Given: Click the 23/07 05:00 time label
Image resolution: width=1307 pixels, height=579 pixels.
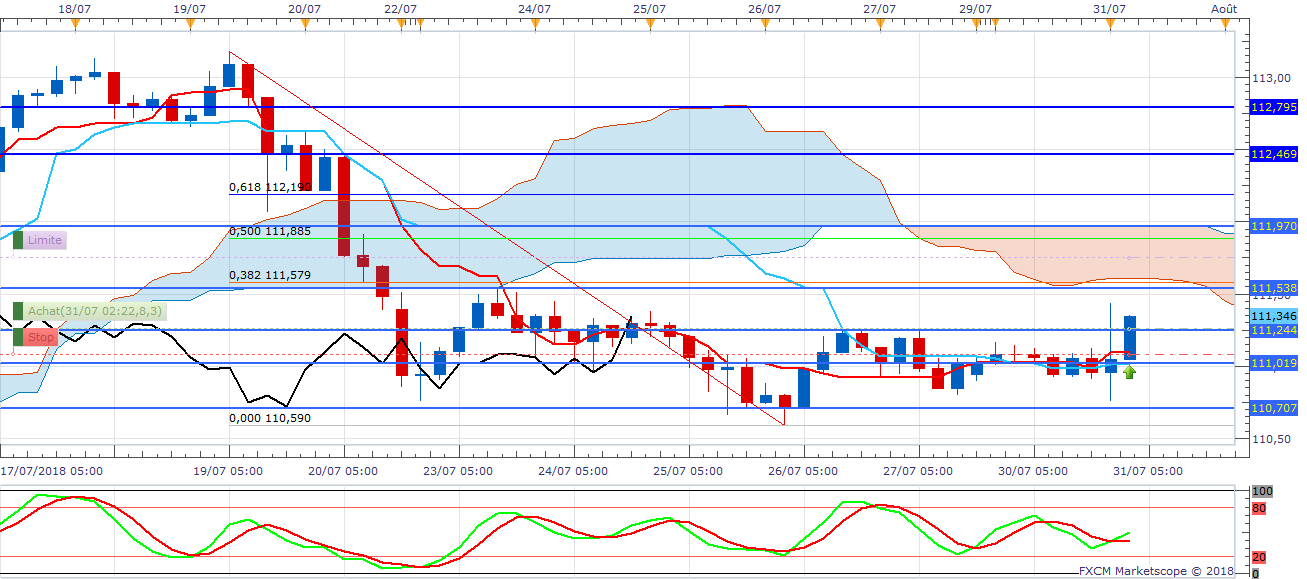Looking at the screenshot, I should click(458, 469).
